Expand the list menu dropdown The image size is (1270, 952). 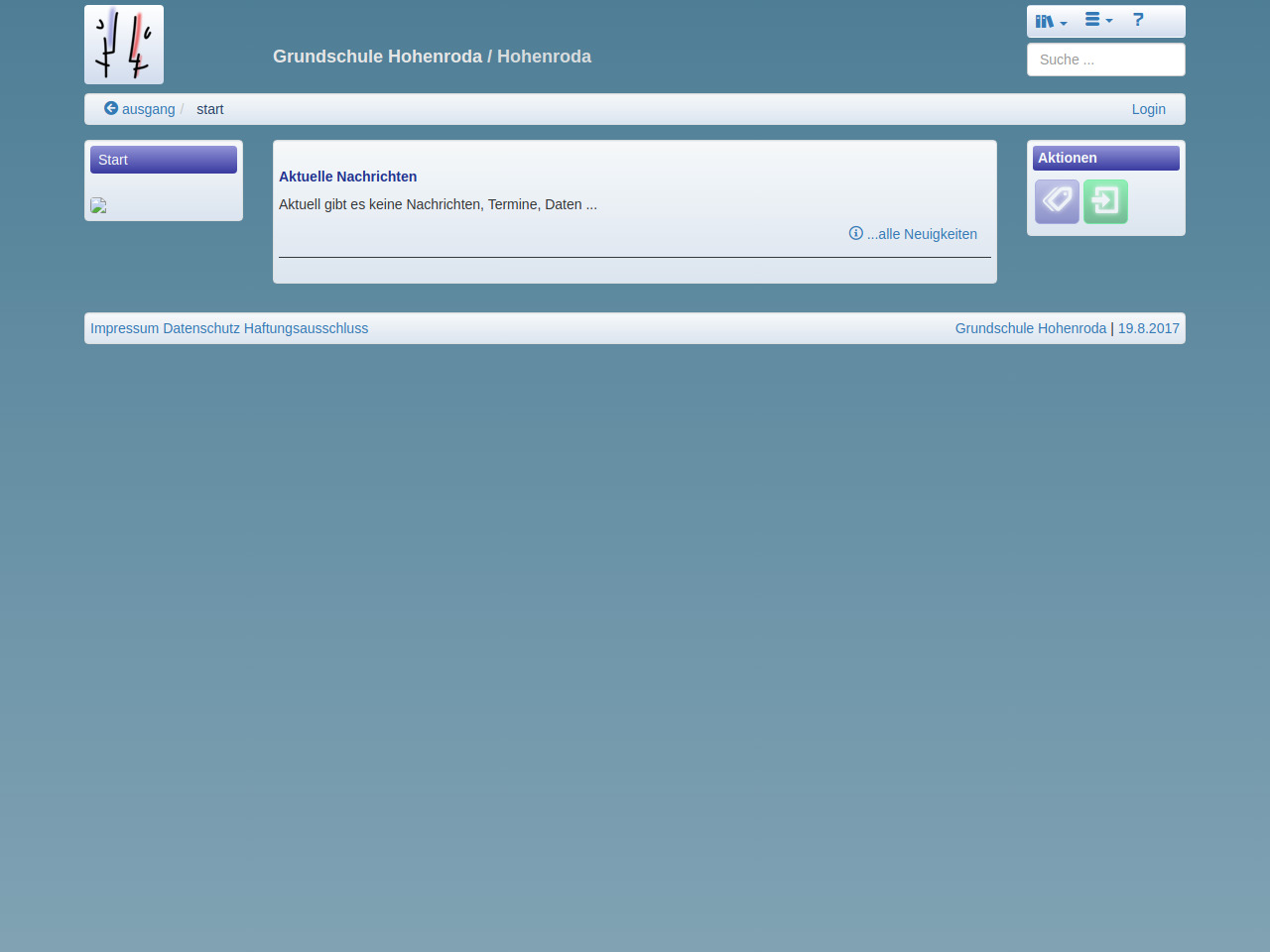point(1098,20)
